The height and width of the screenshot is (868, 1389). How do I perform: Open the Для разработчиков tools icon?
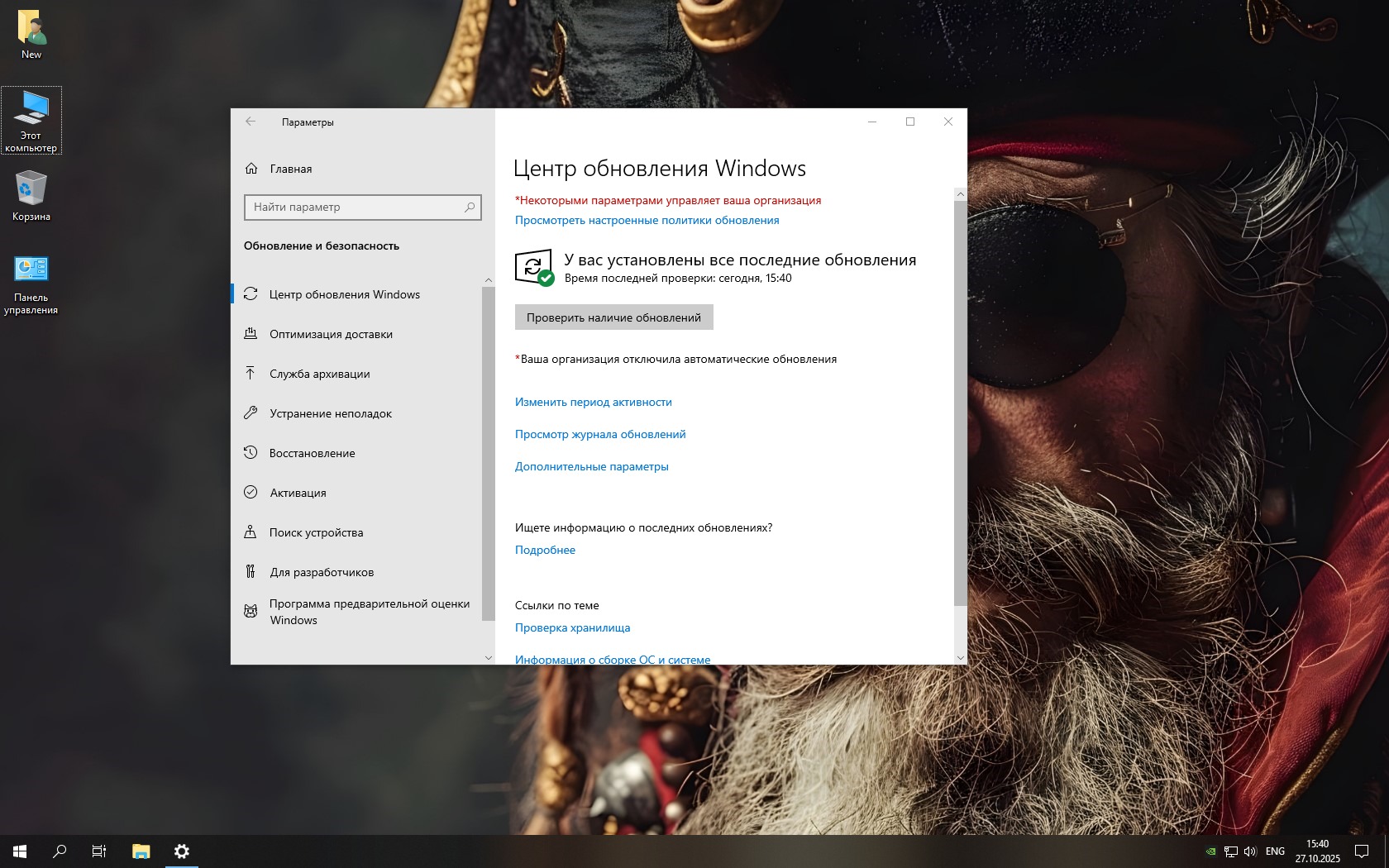[x=251, y=572]
